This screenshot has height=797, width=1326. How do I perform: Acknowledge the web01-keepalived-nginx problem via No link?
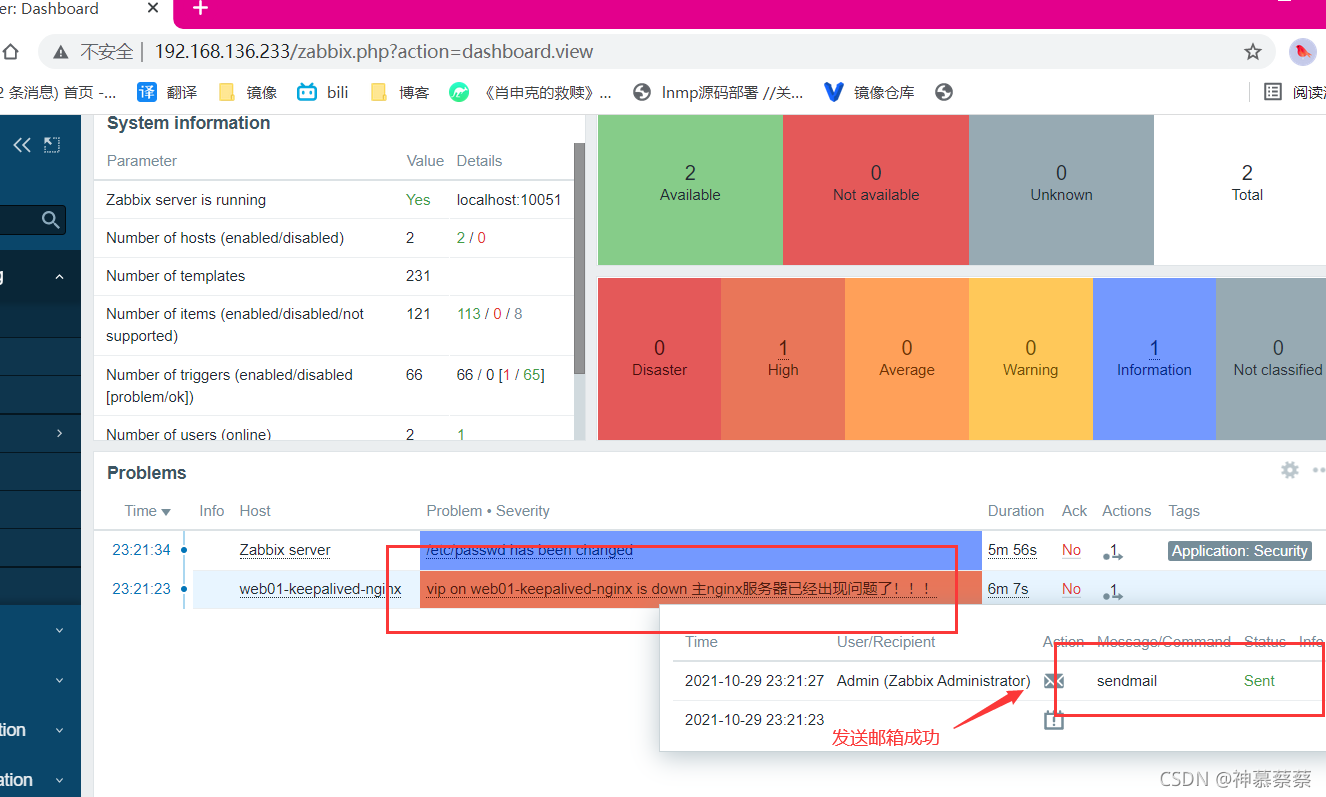pos(1071,589)
